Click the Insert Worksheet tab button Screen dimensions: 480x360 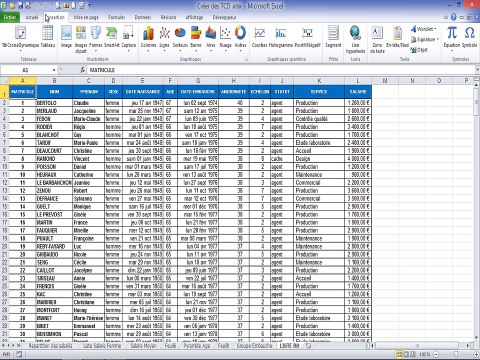(308, 346)
